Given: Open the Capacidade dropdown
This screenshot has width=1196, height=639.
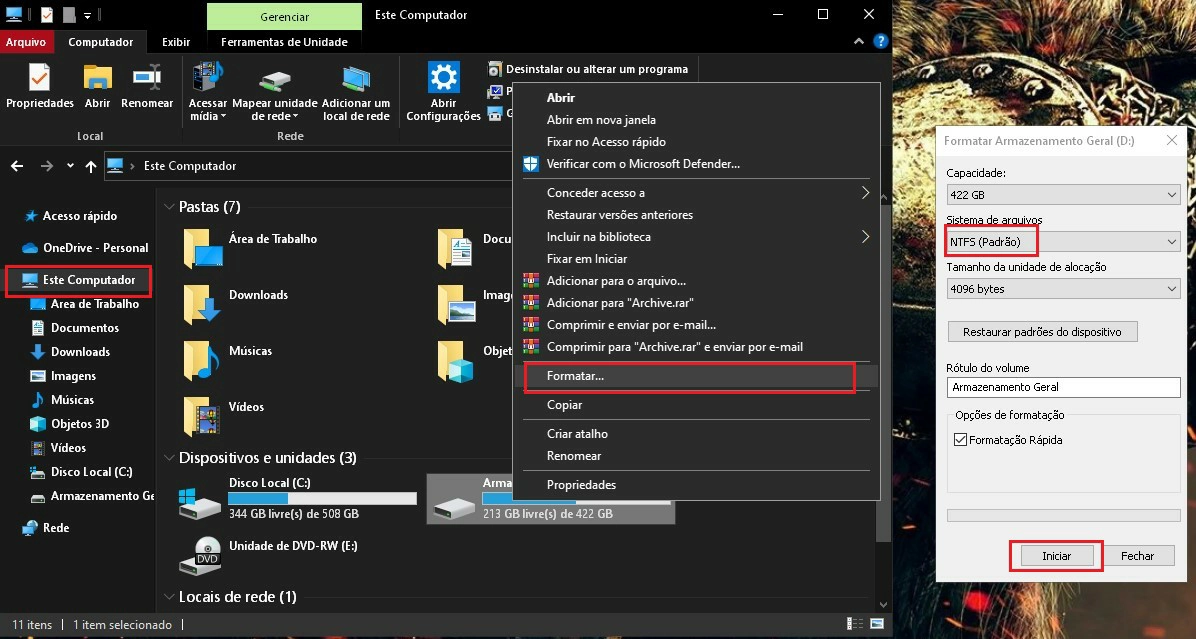Looking at the screenshot, I should (1063, 194).
